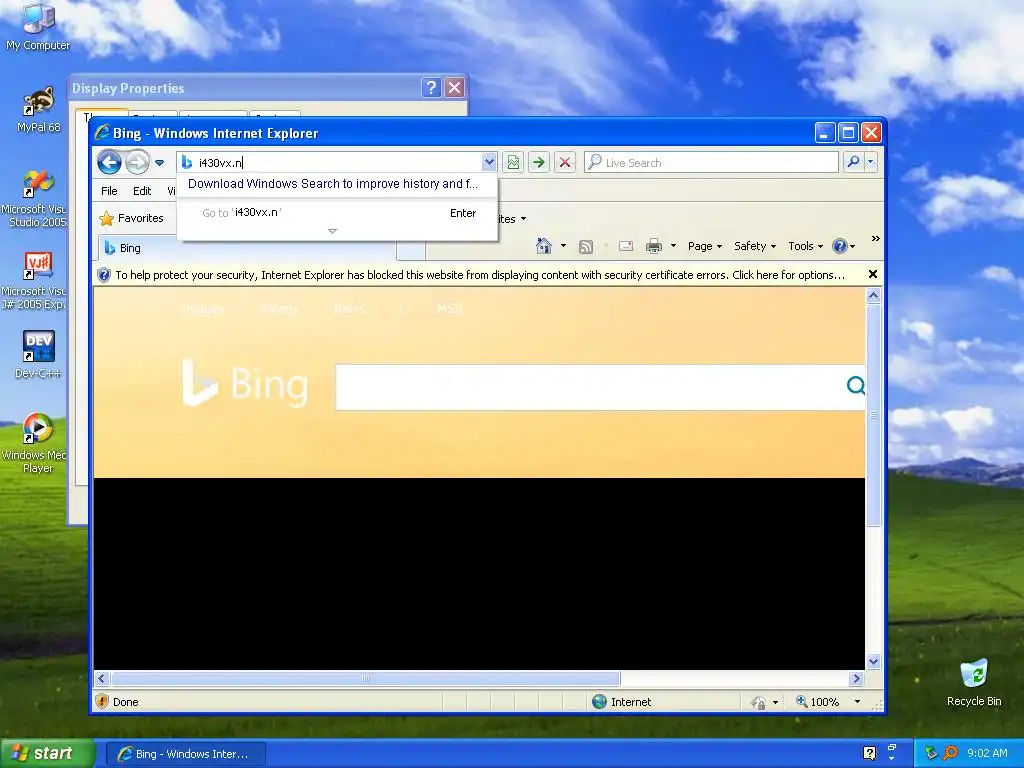Viewport: 1024px width, 768px height.
Task: Open the Edit menu
Action: click(142, 191)
